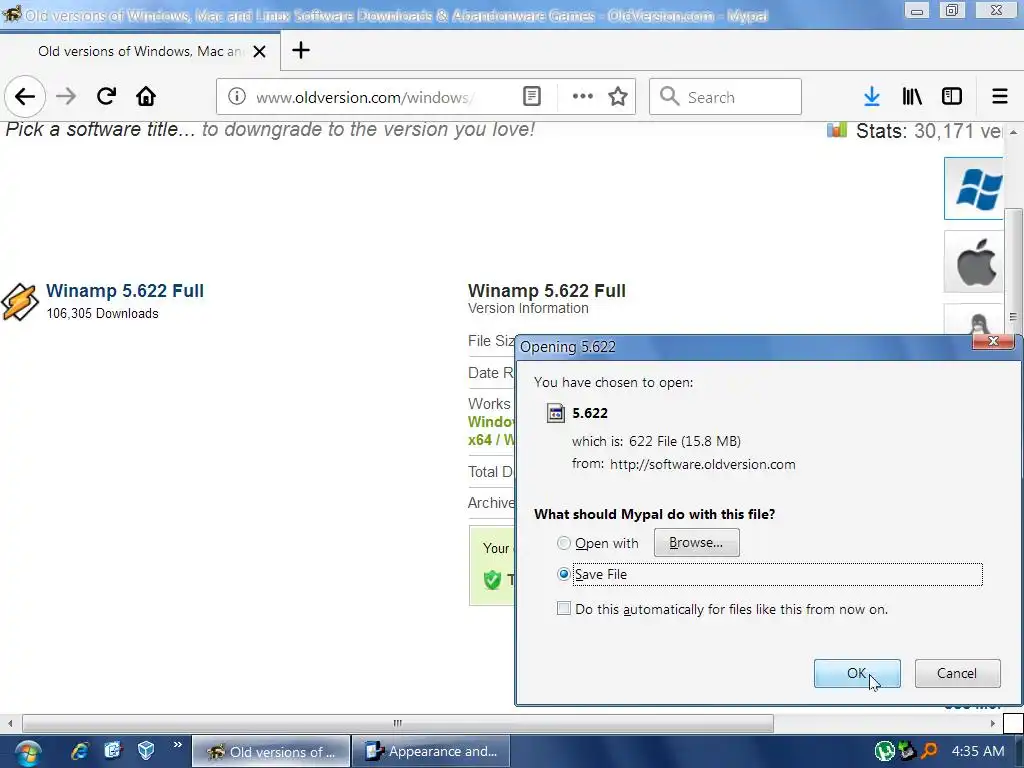
Task: Select the Windows platform icon
Action: (x=974, y=188)
